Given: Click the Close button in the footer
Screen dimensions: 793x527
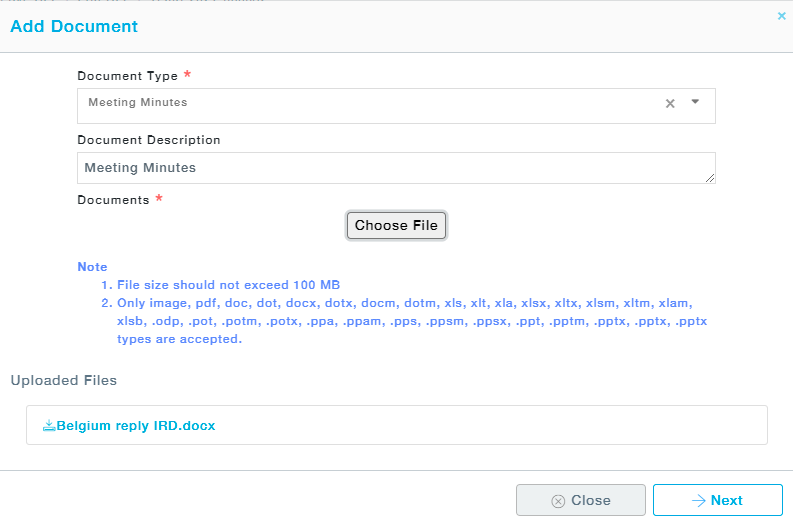Looking at the screenshot, I should click(x=580, y=500).
